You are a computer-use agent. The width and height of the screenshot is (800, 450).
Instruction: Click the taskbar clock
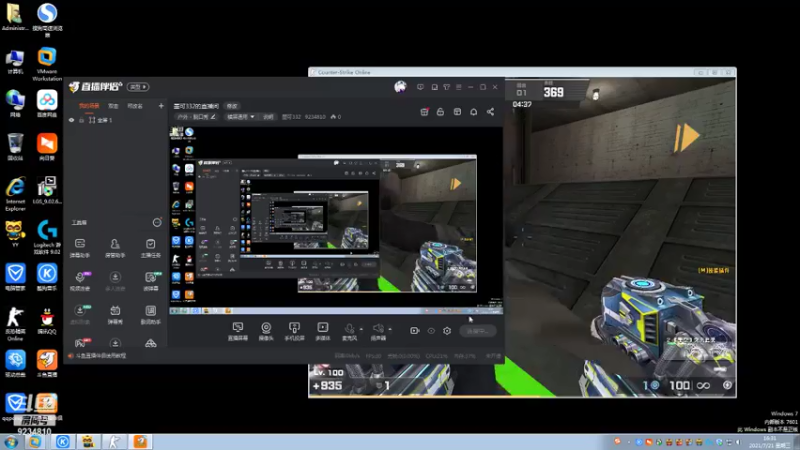769,442
